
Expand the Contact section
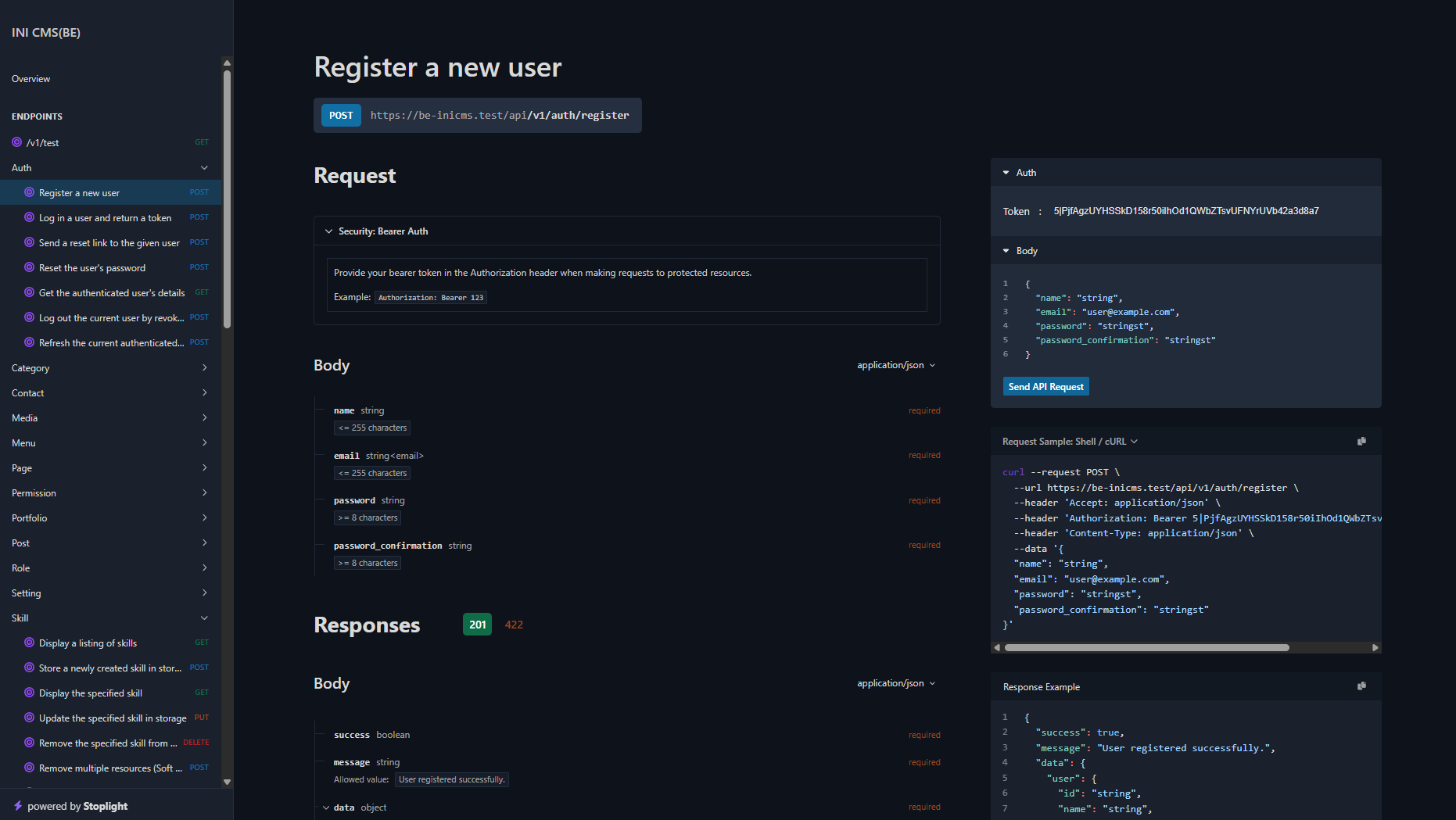click(x=204, y=393)
